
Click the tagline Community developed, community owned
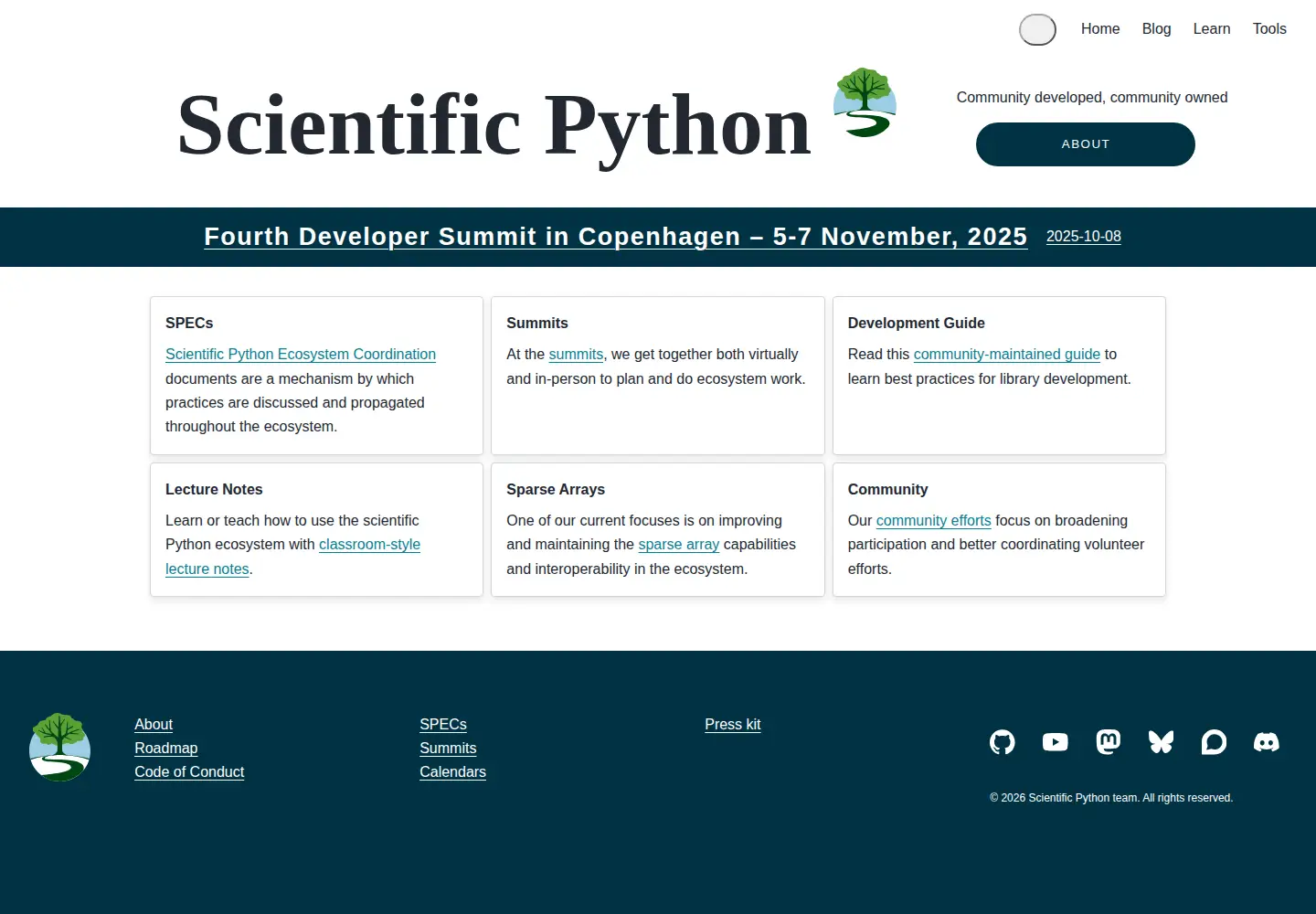coord(1092,98)
